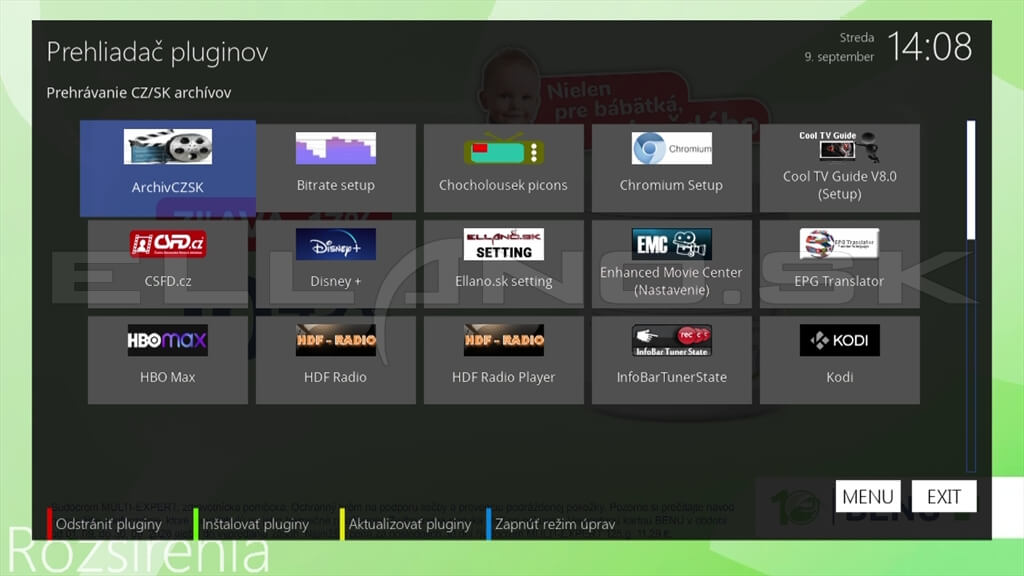Viewport: 1024px width, 576px height.
Task: Launch the Kodi logo icon
Action: click(839, 340)
